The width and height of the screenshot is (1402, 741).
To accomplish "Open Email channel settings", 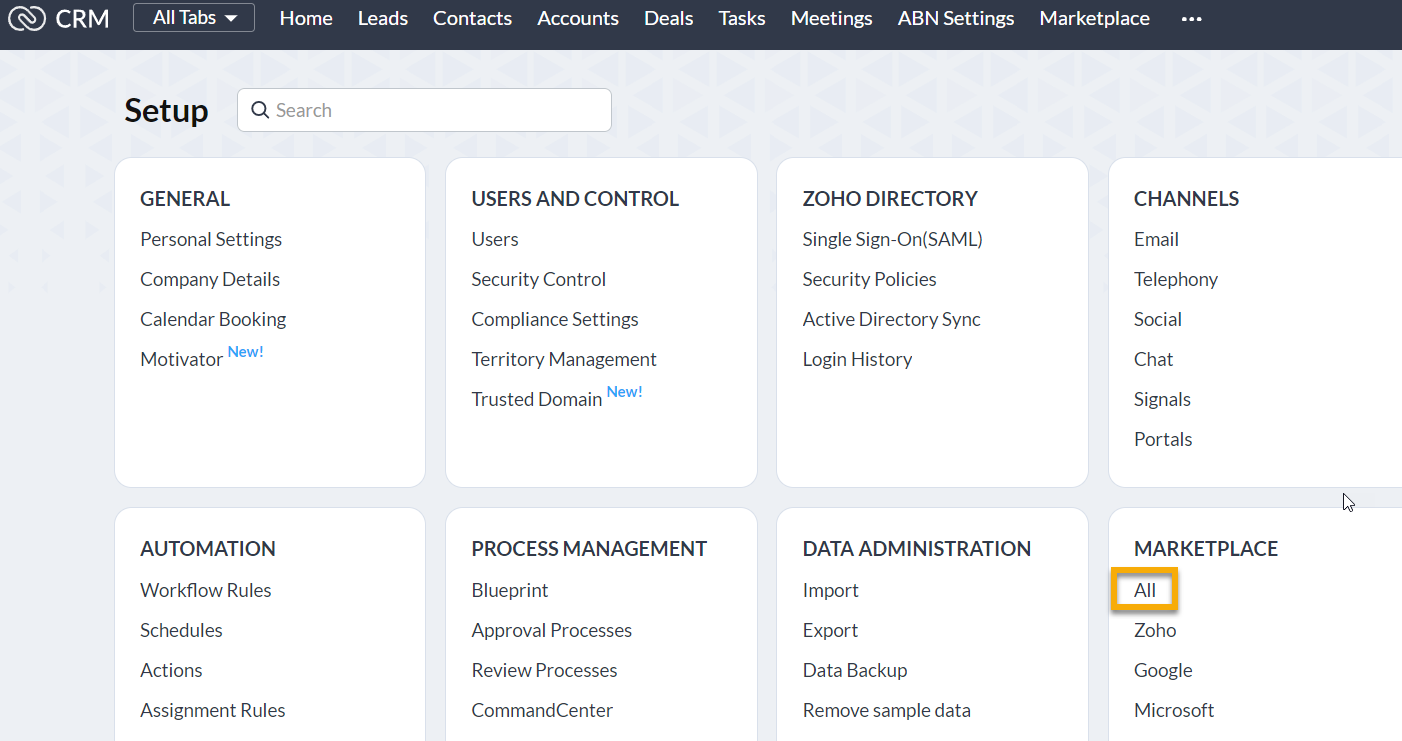I will (1156, 239).
